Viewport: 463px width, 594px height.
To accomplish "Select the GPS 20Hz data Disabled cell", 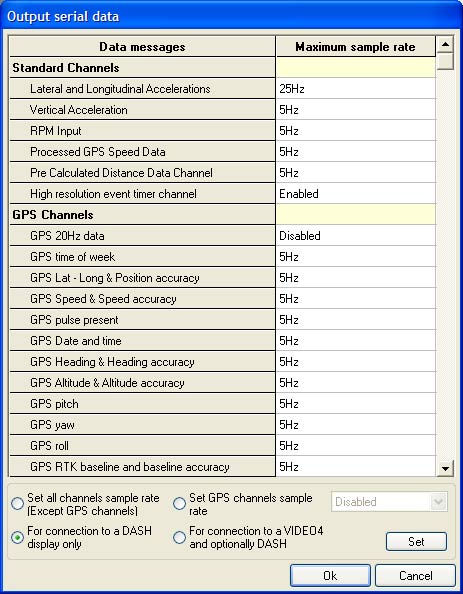I will click(356, 236).
